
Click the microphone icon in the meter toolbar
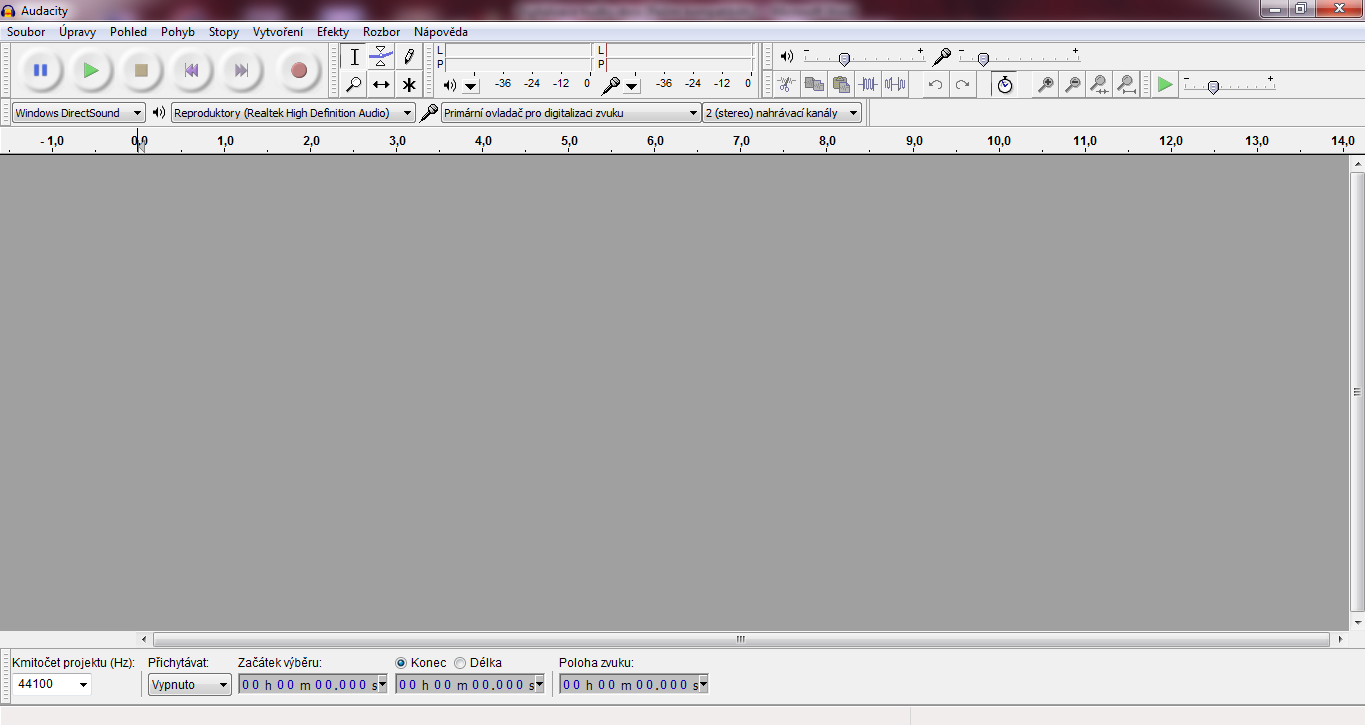(x=611, y=85)
